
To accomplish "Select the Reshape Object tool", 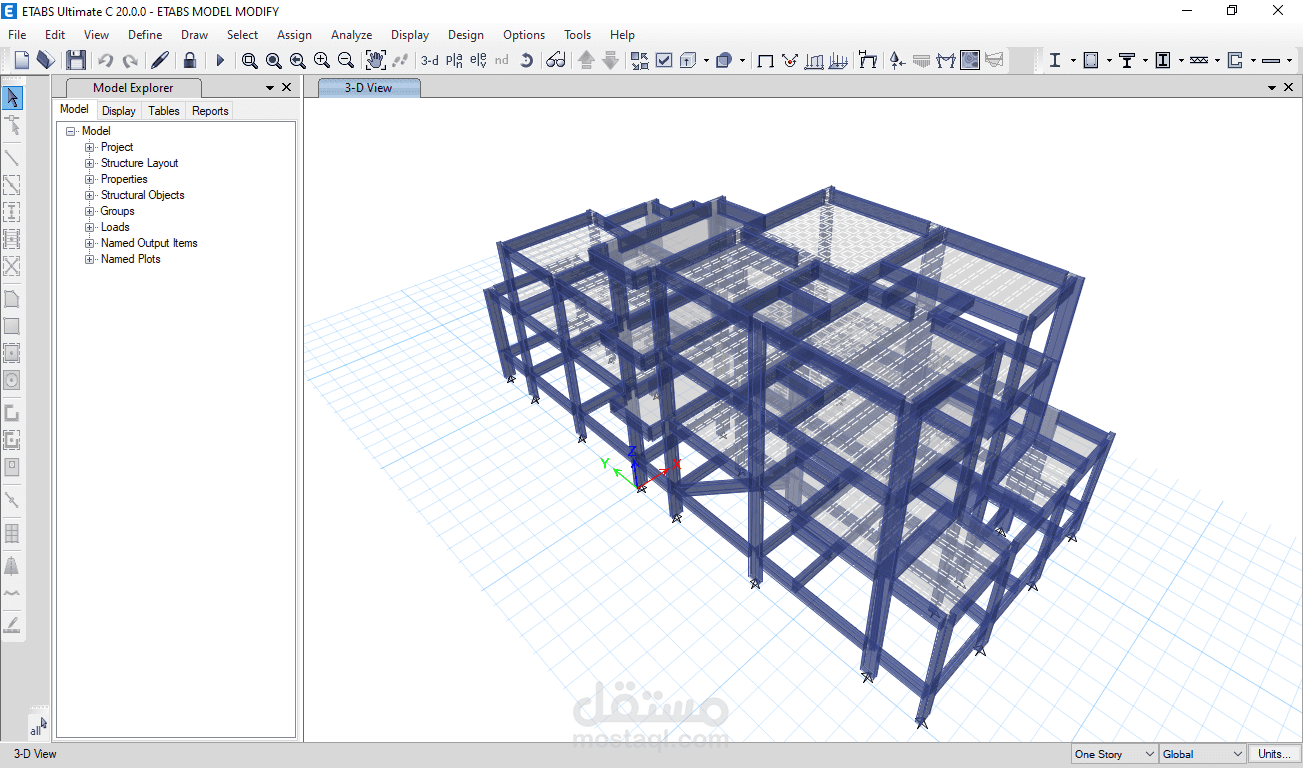I will click(12, 125).
